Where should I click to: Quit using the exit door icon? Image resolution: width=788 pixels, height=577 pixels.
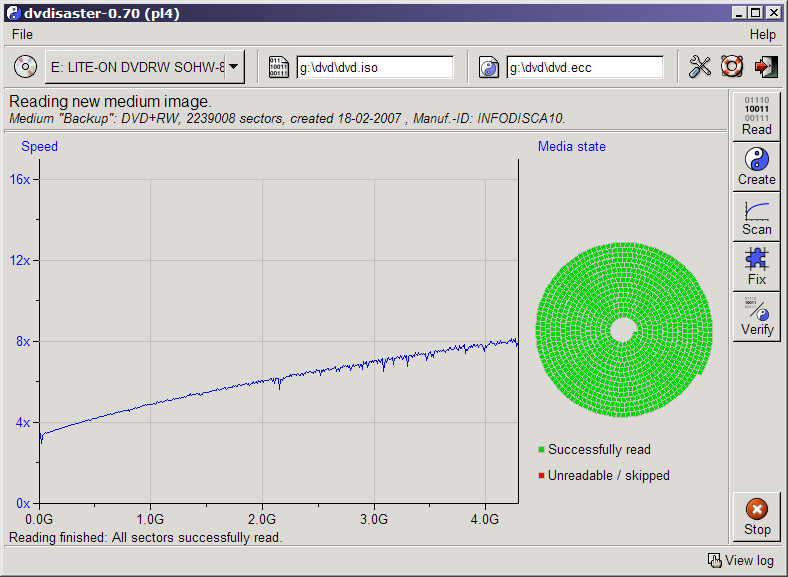(x=765, y=66)
